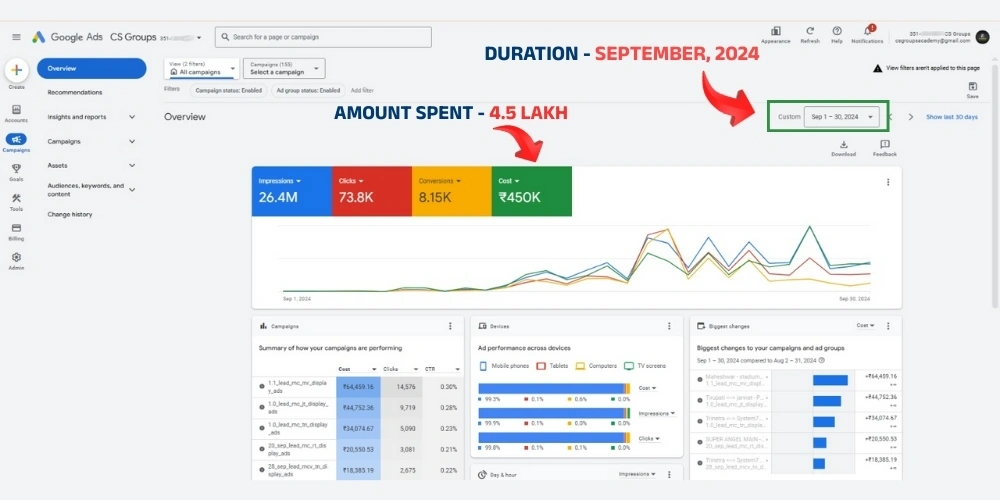Click the Add filter button
Image resolution: width=1000 pixels, height=500 pixels.
click(362, 90)
